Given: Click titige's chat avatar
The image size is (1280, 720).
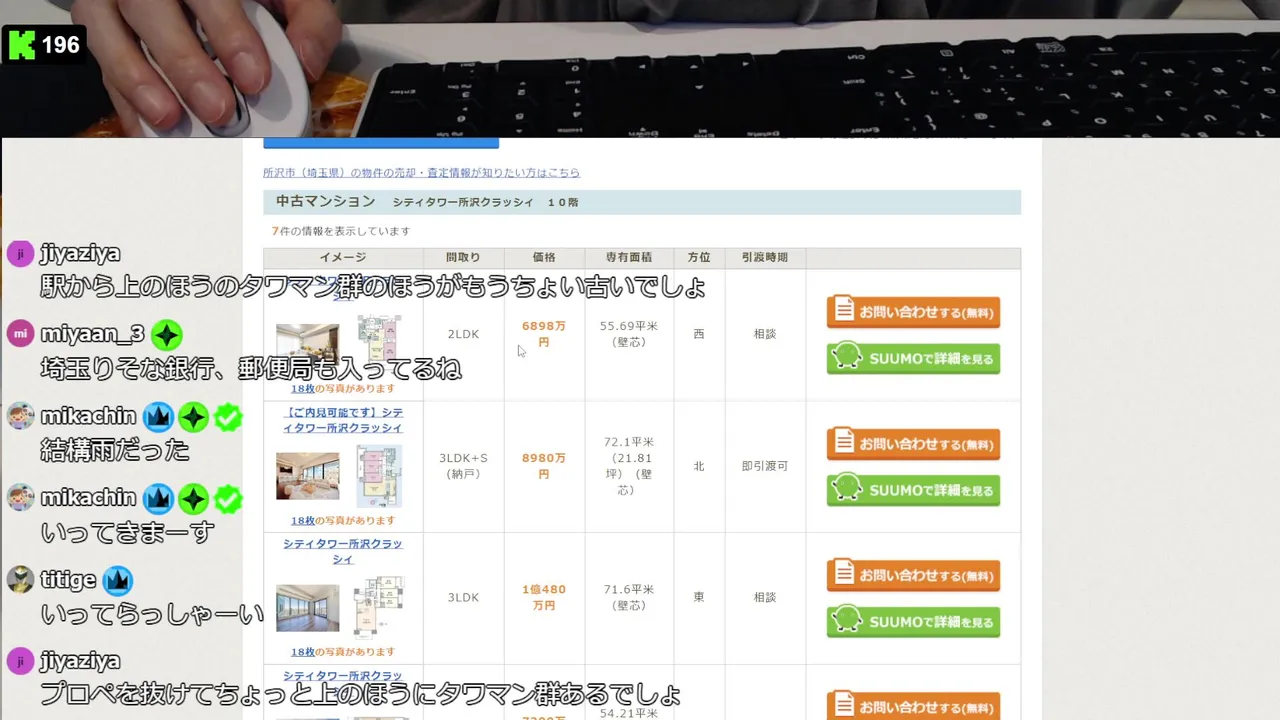Looking at the screenshot, I should pyautogui.click(x=20, y=579).
